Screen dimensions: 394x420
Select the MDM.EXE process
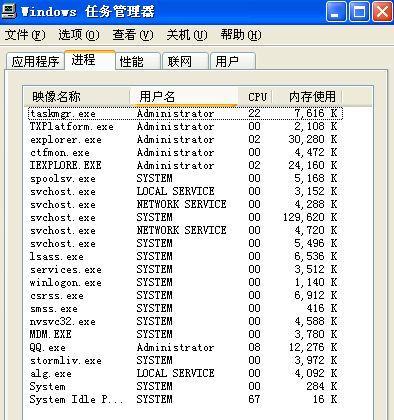(x=185, y=334)
